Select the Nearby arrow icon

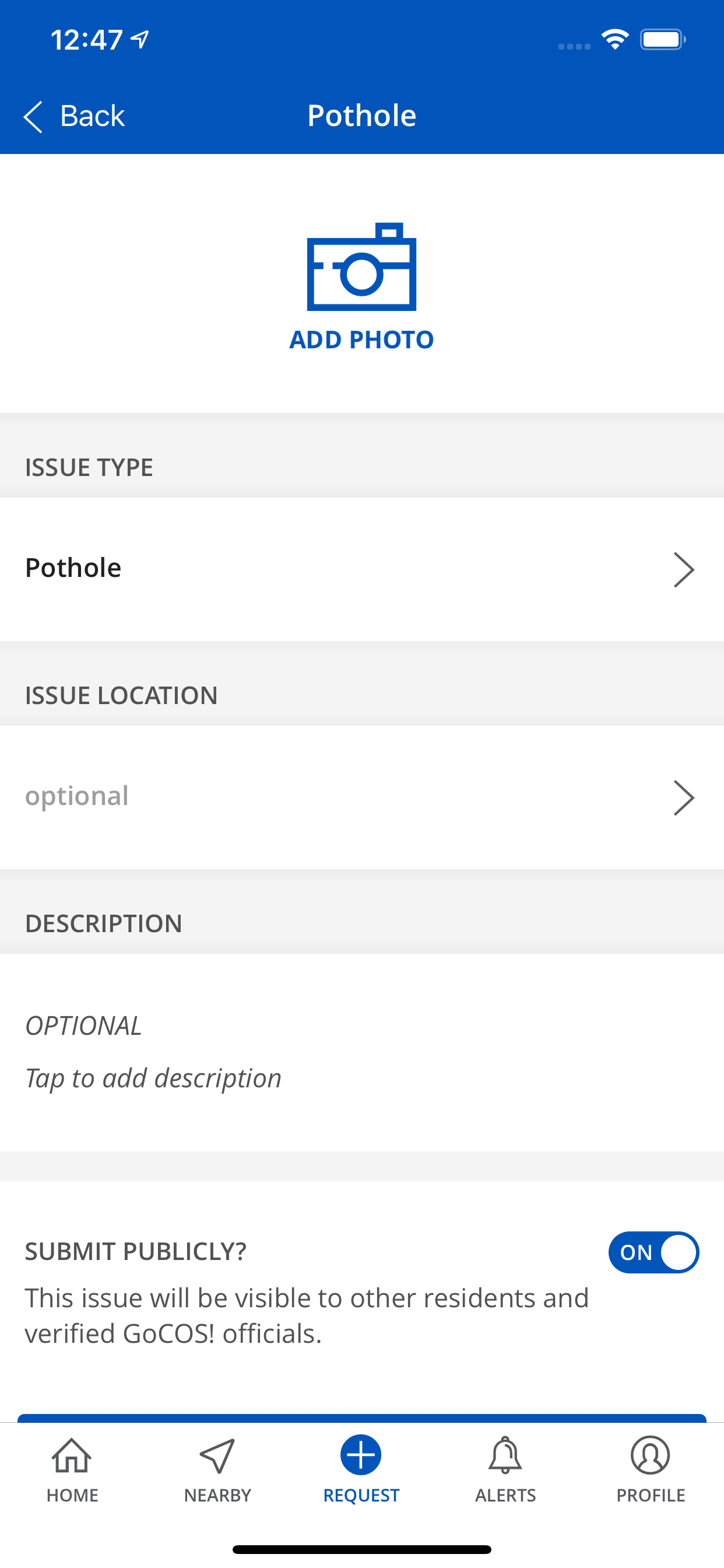[x=217, y=1455]
